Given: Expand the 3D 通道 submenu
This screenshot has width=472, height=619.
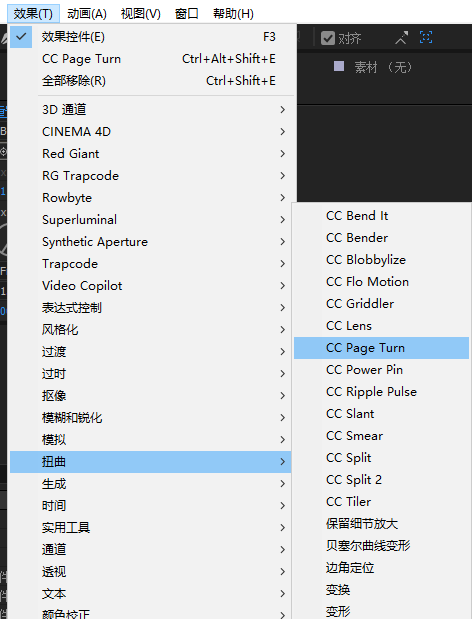Looking at the screenshot, I should 150,109.
